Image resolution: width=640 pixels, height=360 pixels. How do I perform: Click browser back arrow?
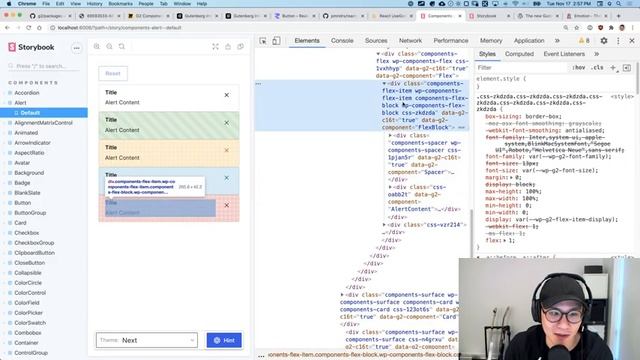pos(7,28)
